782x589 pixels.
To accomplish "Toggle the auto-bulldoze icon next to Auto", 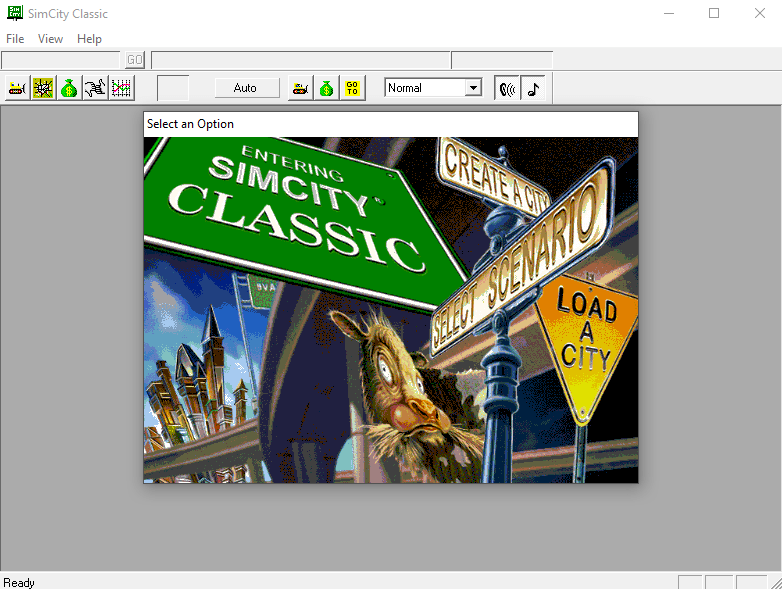I will tap(301, 88).
